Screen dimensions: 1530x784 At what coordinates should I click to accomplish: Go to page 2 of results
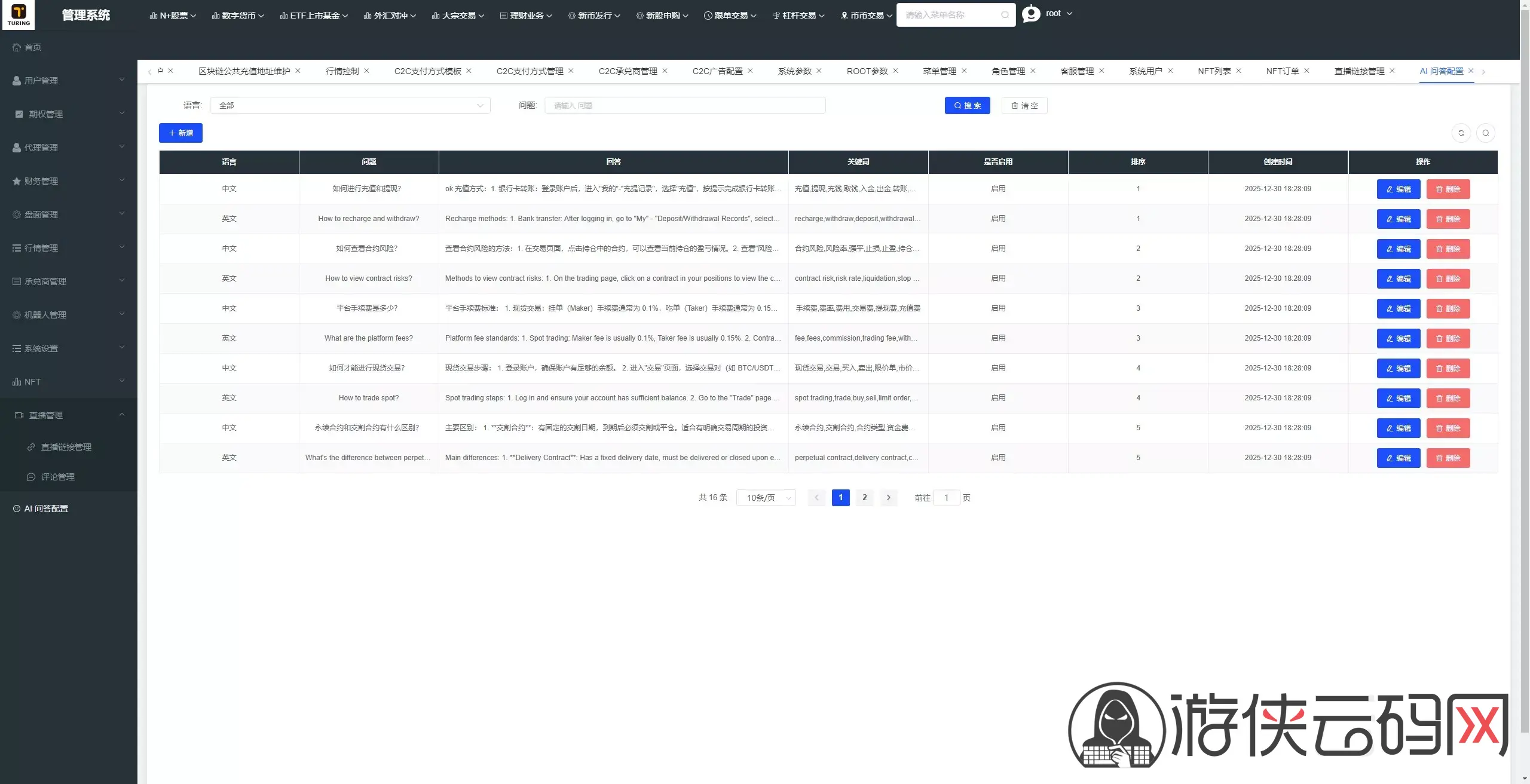[864, 498]
